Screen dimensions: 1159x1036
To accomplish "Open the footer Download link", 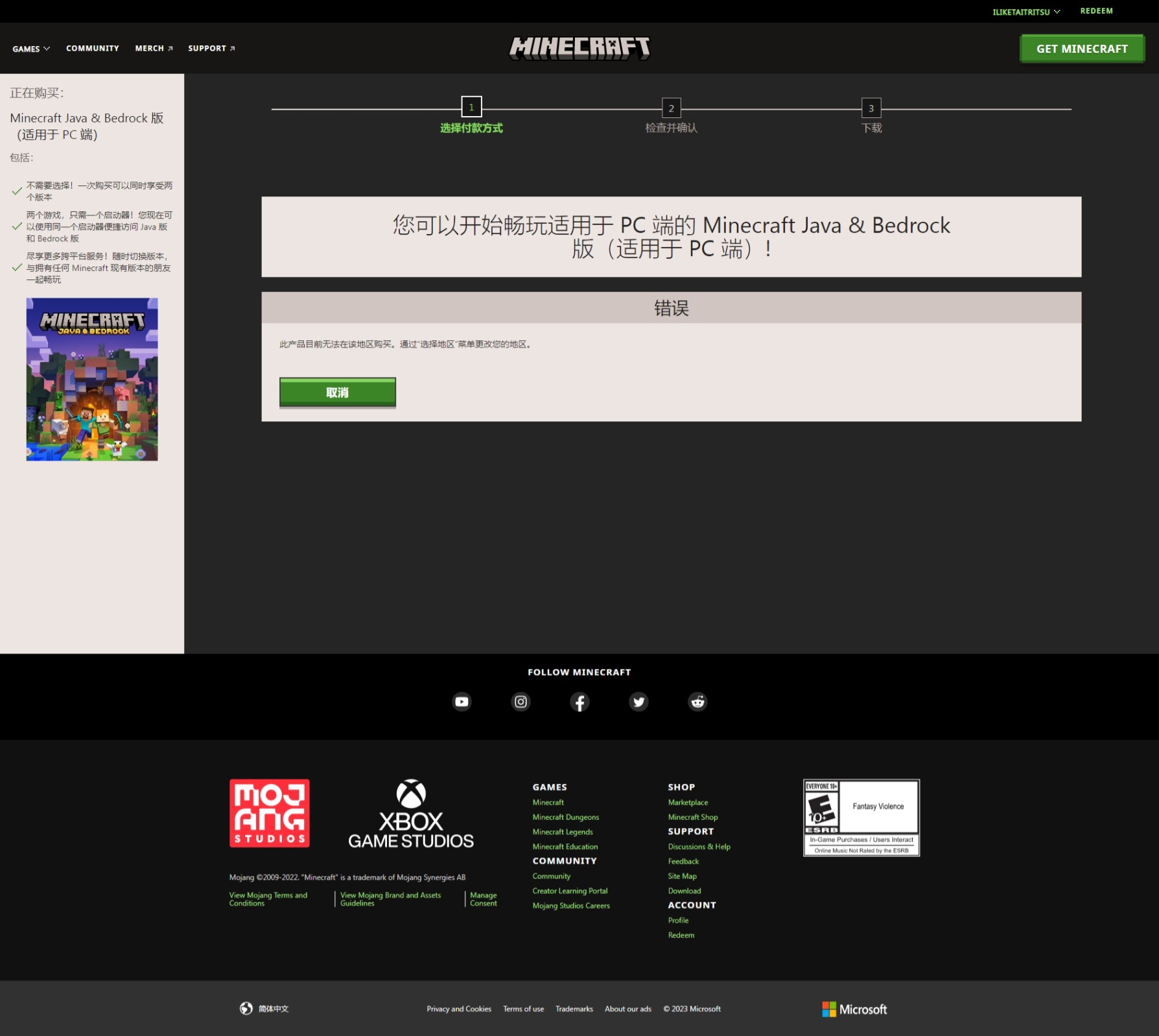I will (685, 891).
